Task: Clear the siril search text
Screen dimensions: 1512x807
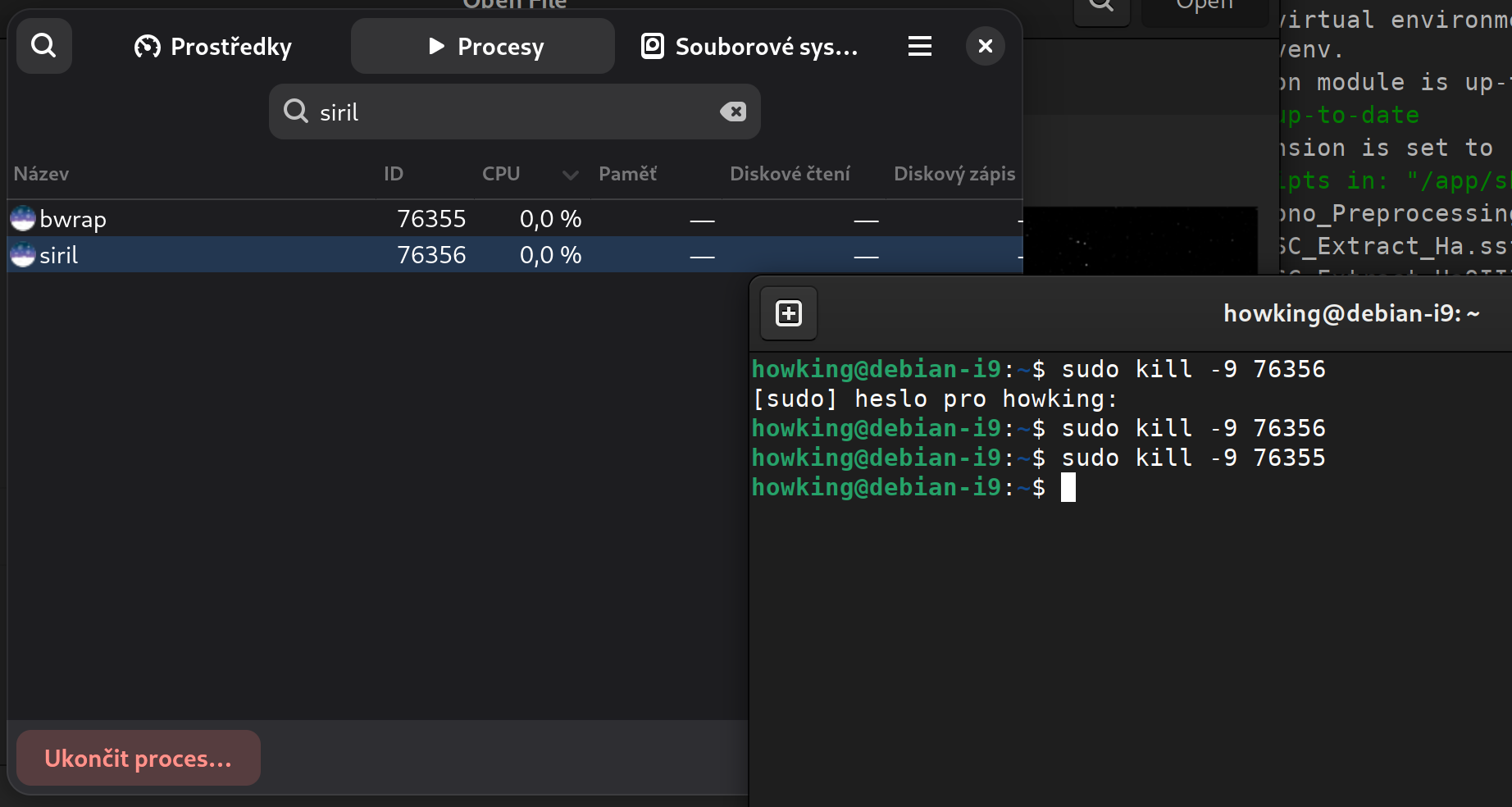Action: 733,112
